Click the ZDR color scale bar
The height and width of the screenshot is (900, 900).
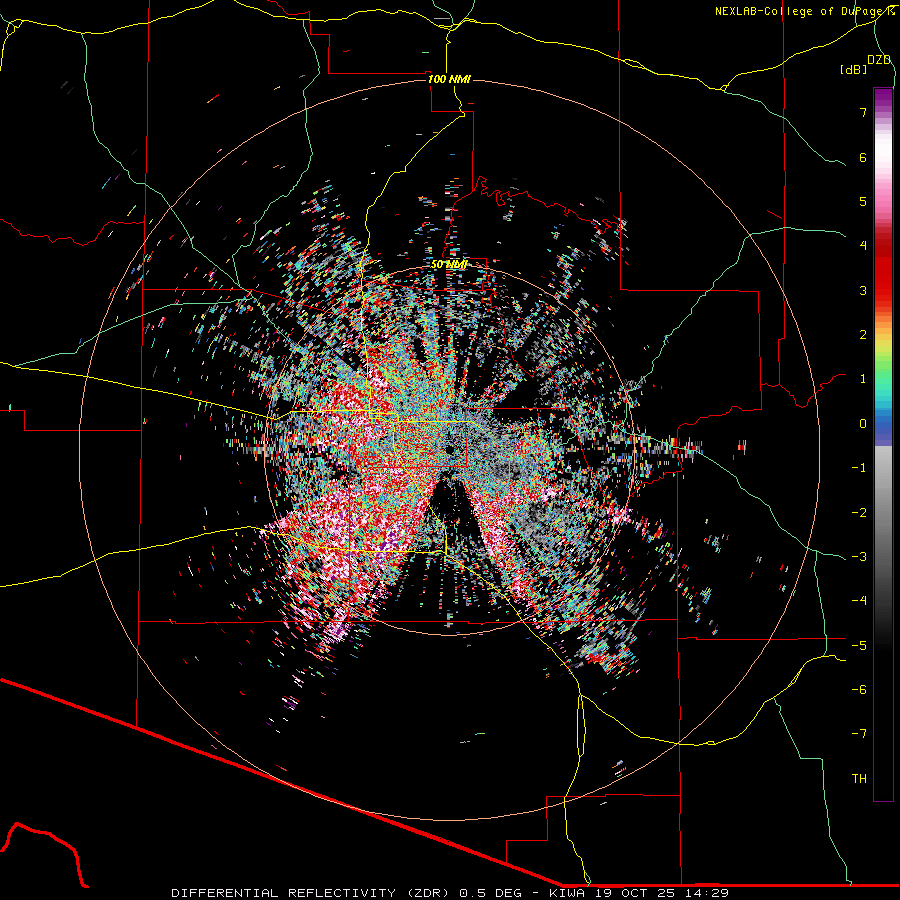[x=883, y=444]
